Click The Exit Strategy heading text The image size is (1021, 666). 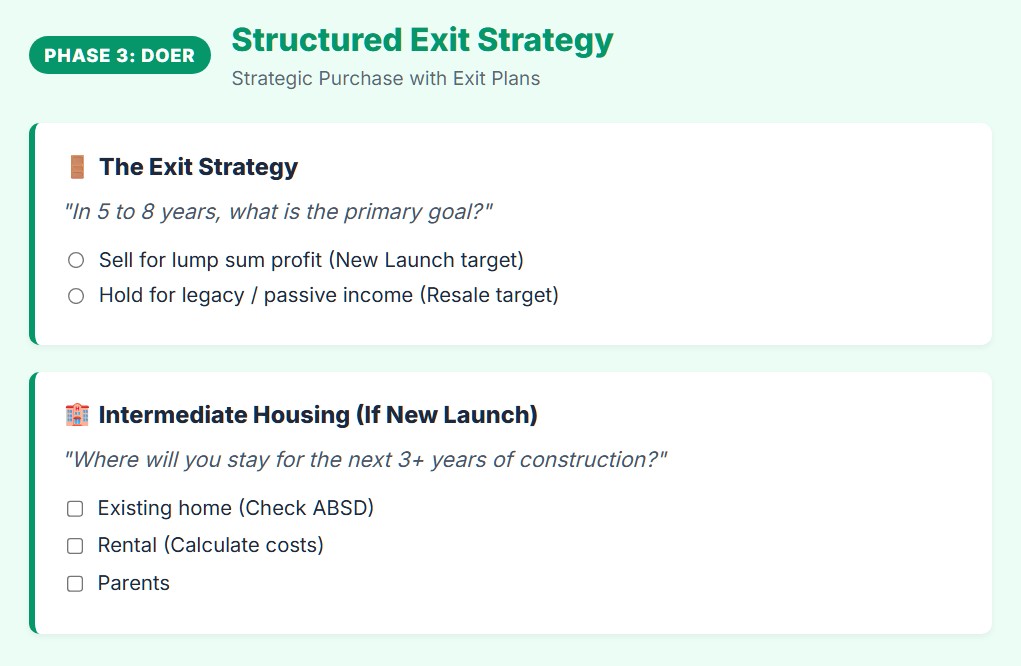tap(198, 167)
